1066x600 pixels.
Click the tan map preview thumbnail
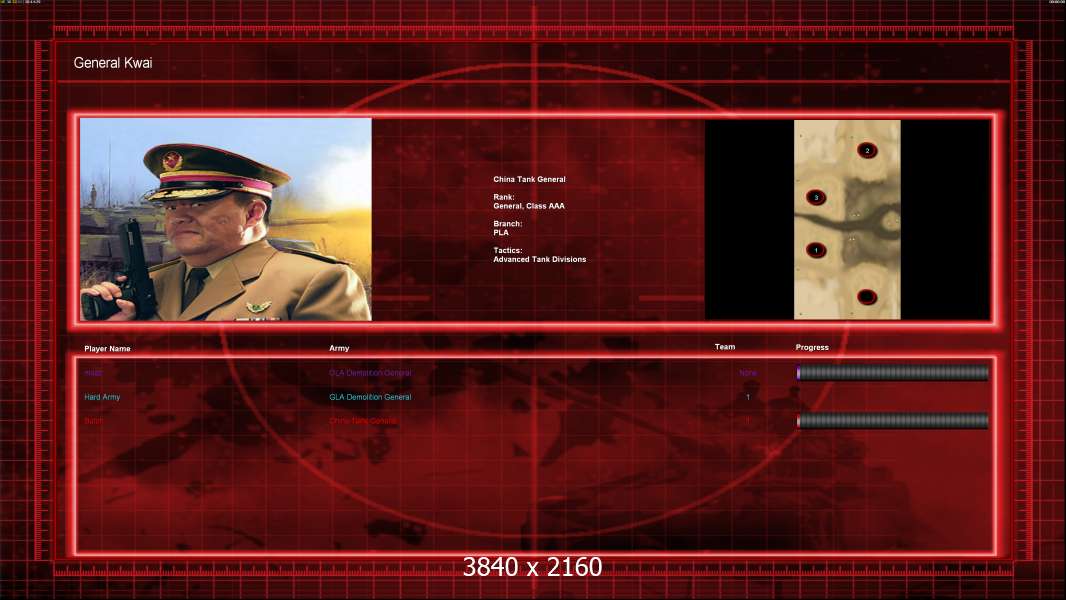[x=847, y=219]
